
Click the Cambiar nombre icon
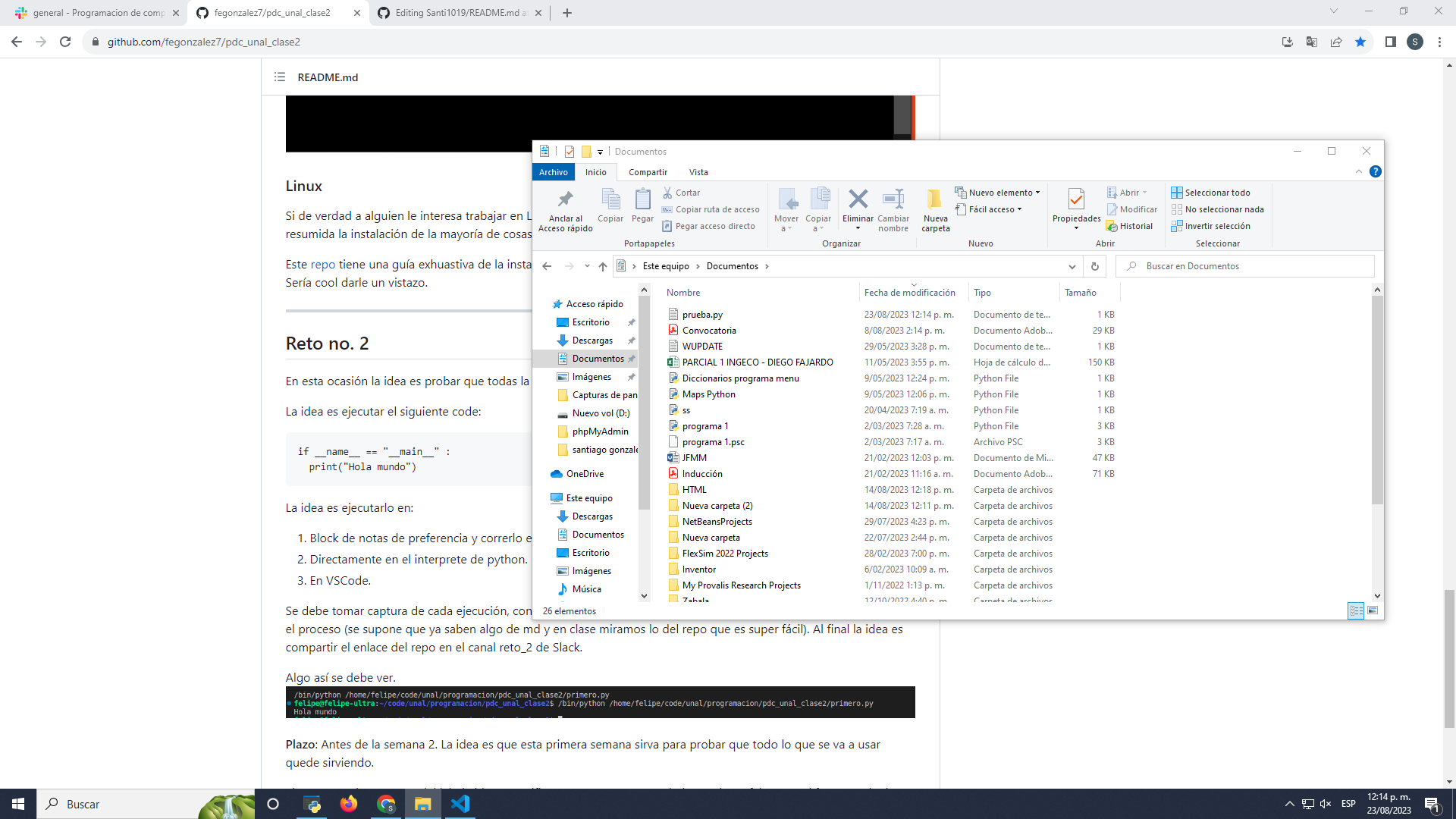pyautogui.click(x=893, y=206)
